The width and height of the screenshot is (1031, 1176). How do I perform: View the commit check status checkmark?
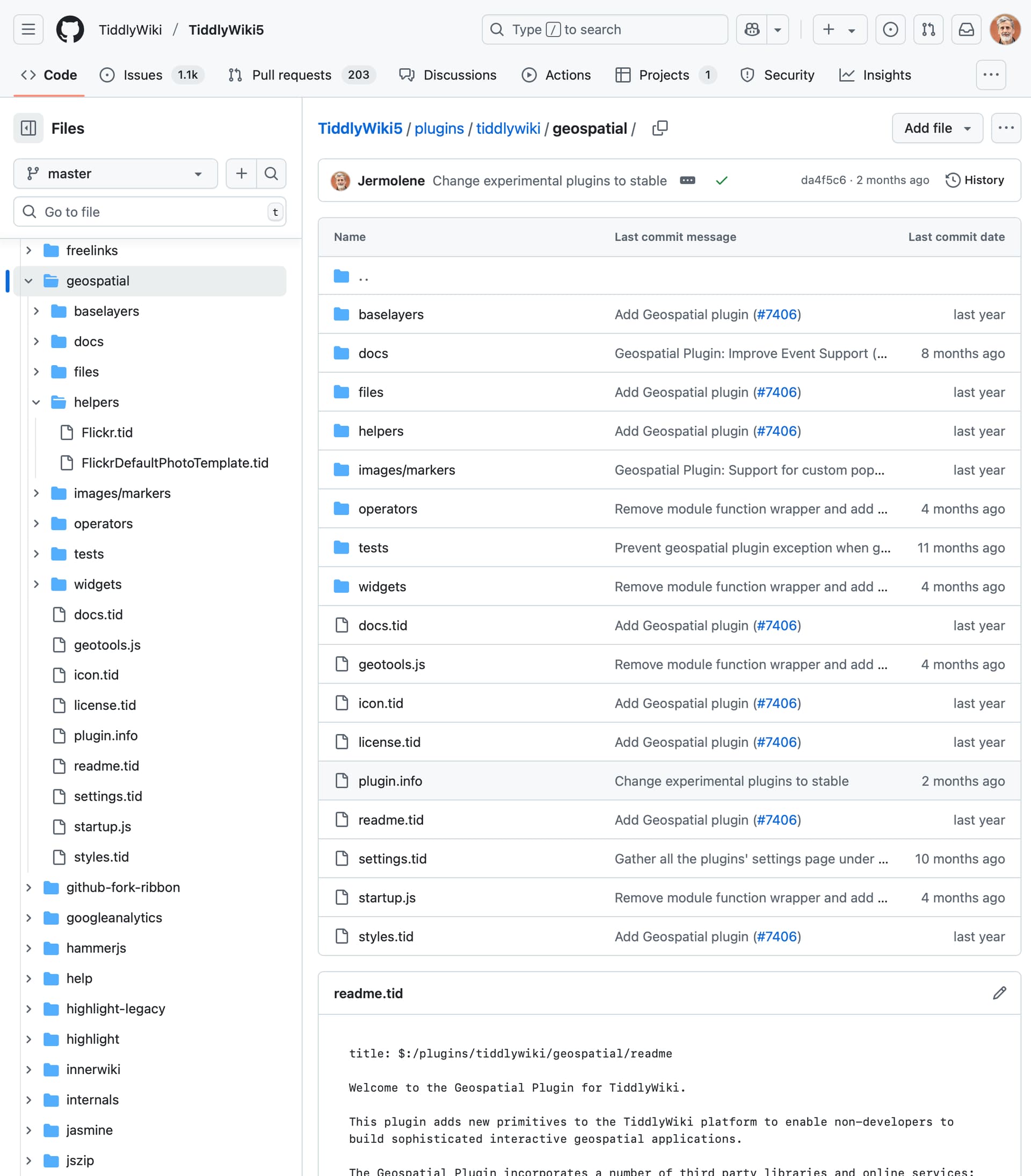[722, 180]
